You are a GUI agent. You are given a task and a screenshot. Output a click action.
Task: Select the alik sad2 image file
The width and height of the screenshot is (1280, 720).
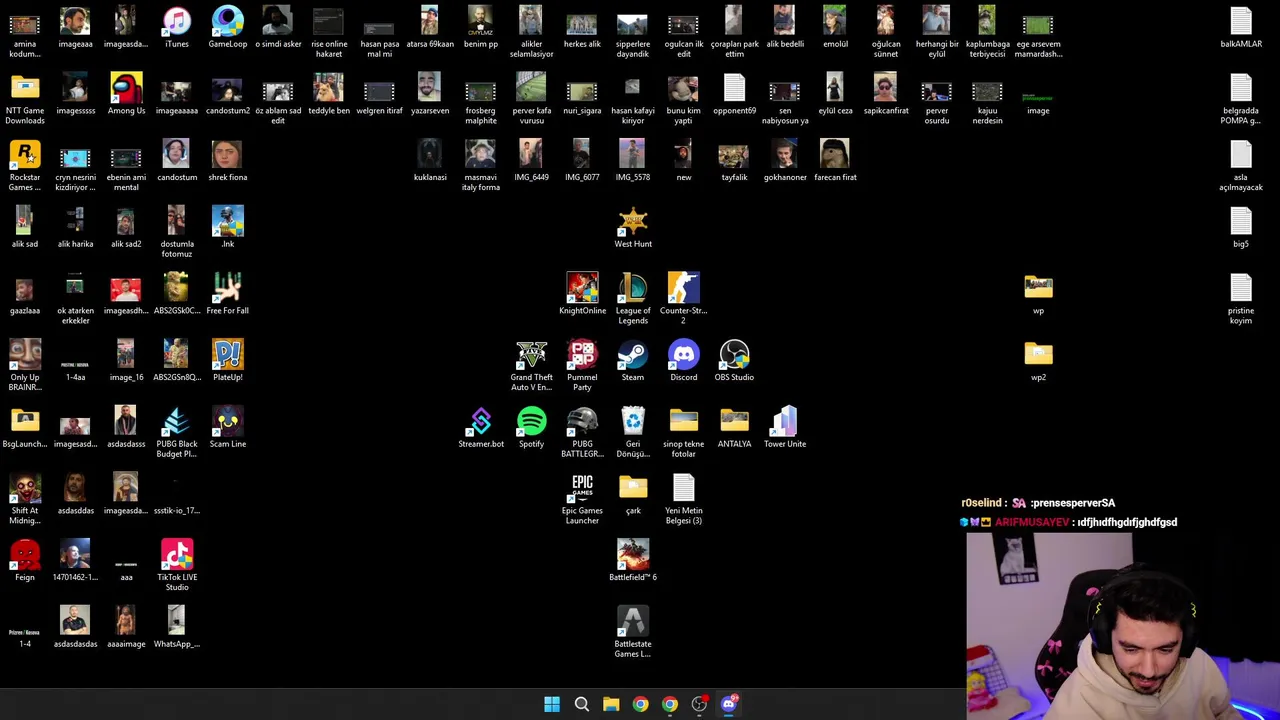click(x=126, y=228)
